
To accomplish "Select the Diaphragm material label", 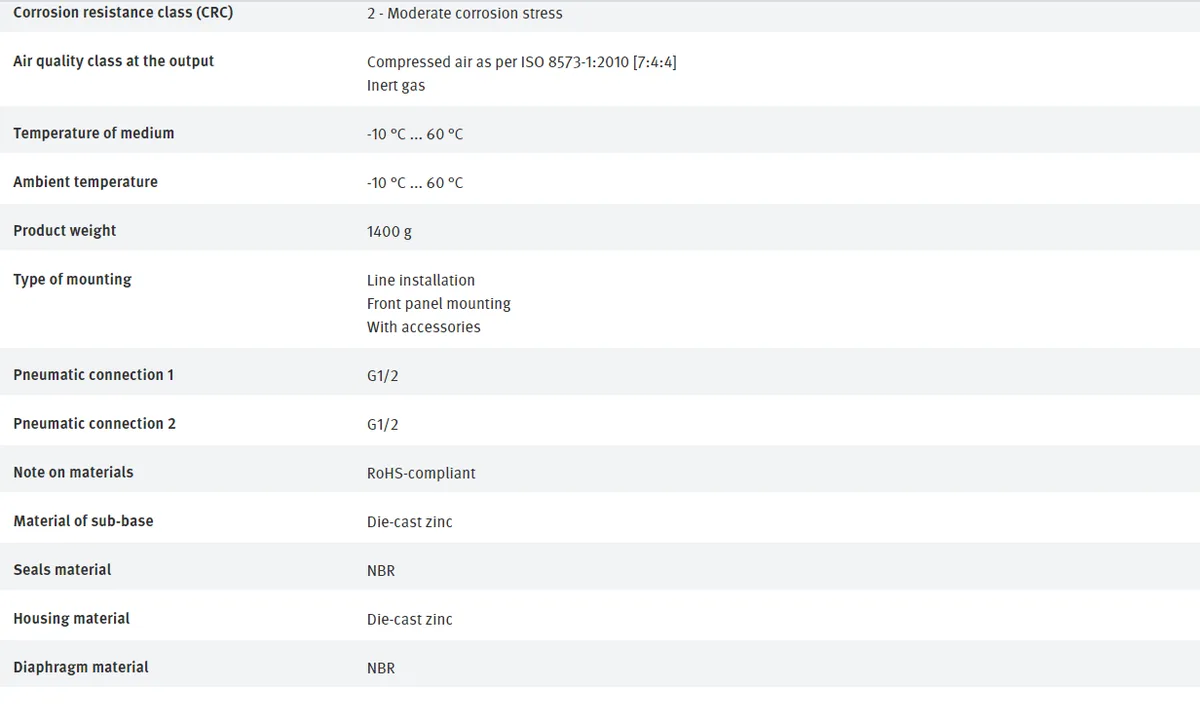I will click(x=81, y=667).
